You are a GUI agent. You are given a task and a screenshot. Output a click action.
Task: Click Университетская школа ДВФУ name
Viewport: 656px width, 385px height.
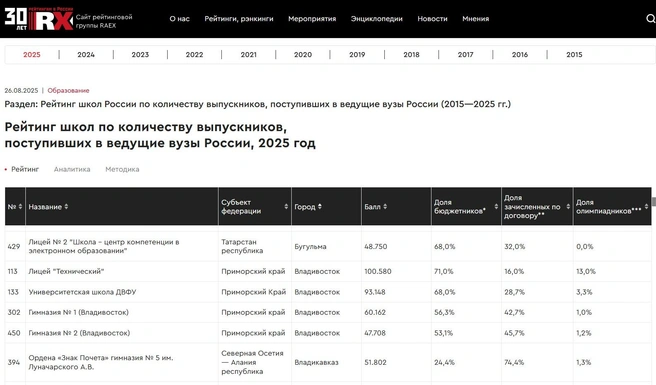click(82, 292)
